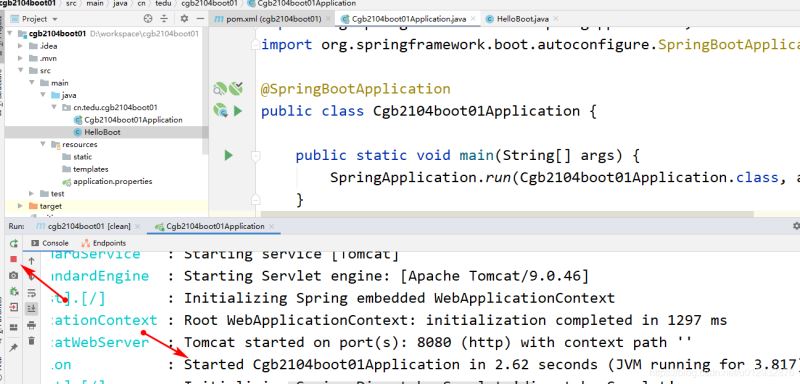800x384 pixels.
Task: Click the main breadcrumb in navigation bar
Action: pos(95,3)
